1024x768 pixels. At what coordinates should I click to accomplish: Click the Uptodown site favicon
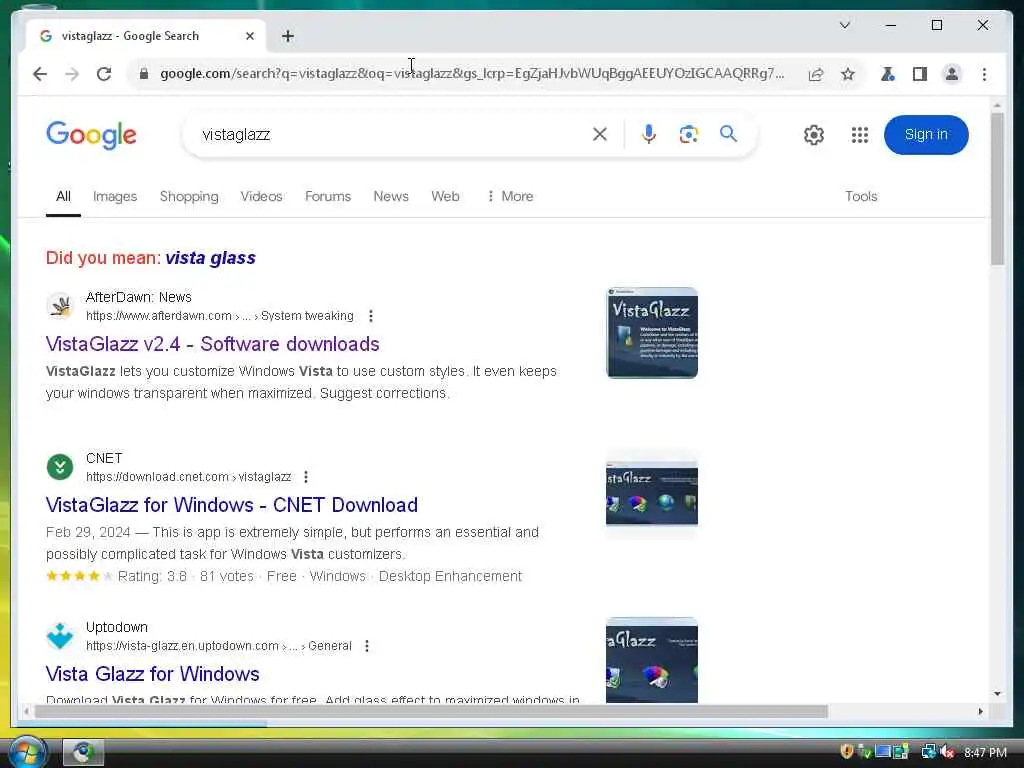click(60, 636)
